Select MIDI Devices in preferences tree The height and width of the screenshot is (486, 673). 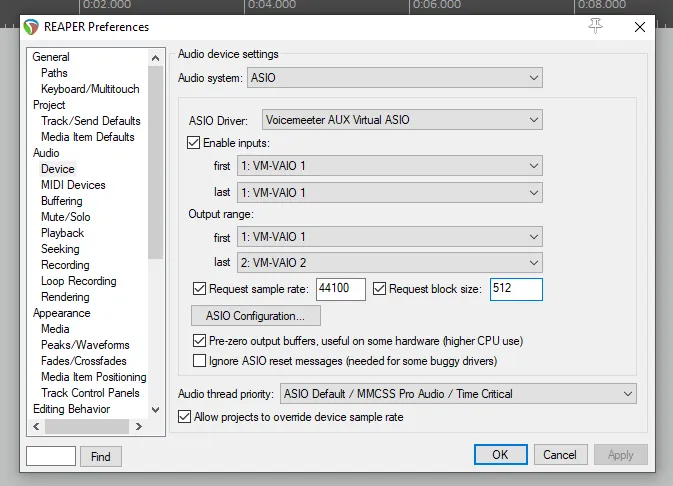point(73,185)
